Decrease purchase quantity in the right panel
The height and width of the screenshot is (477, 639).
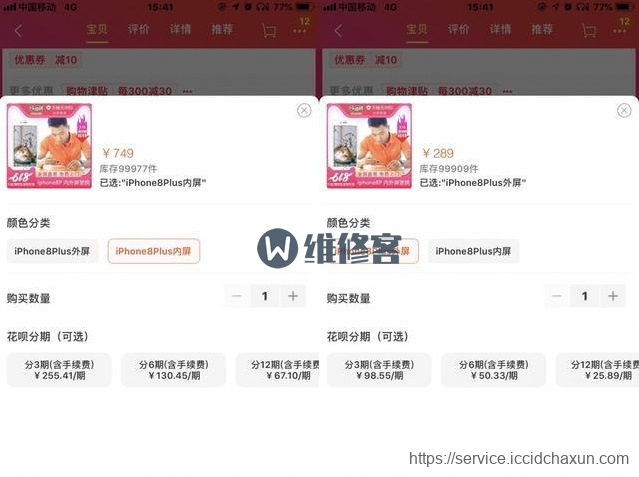pyautogui.click(x=557, y=296)
